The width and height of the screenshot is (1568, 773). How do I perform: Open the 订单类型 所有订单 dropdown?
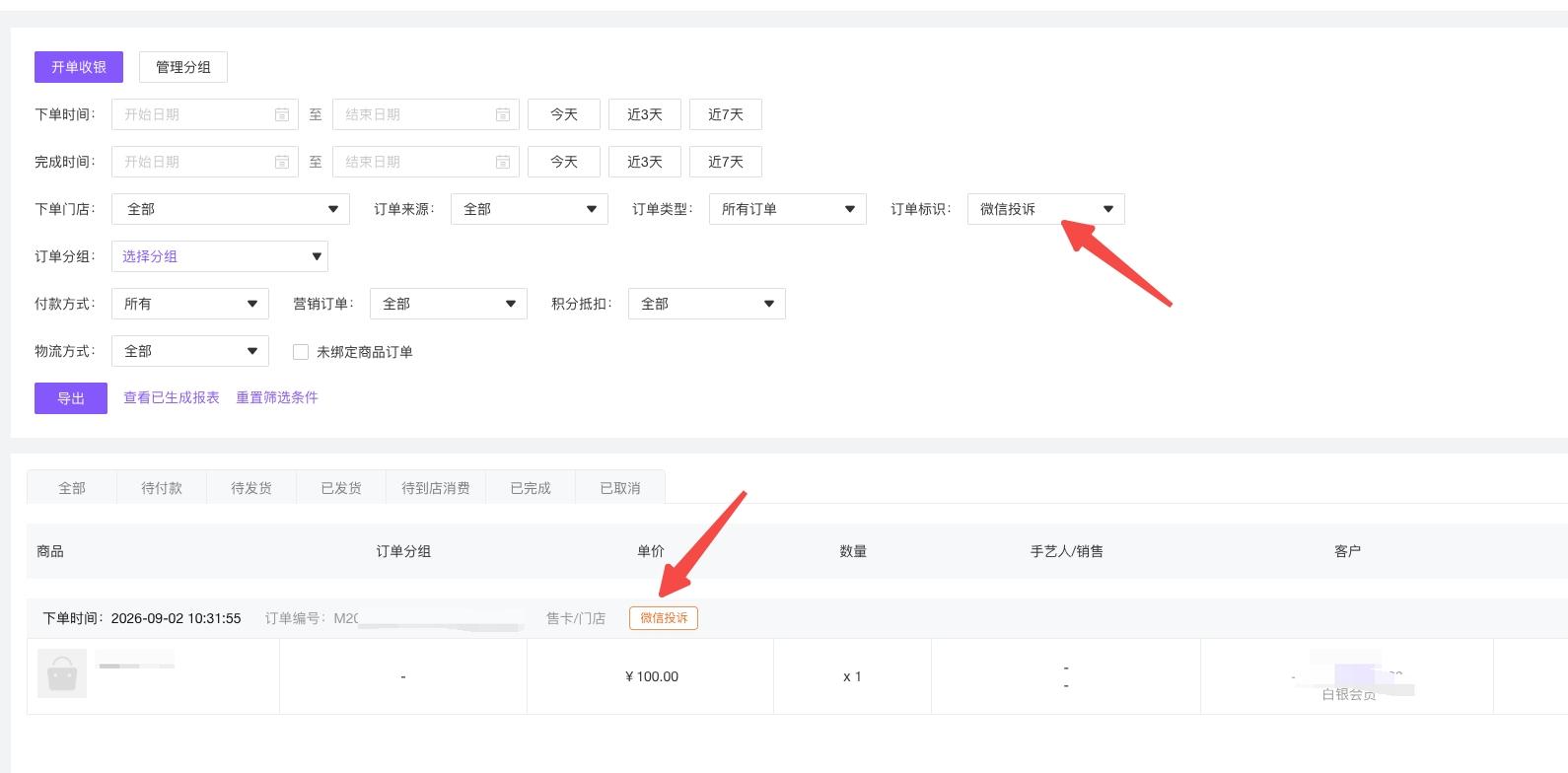click(788, 209)
